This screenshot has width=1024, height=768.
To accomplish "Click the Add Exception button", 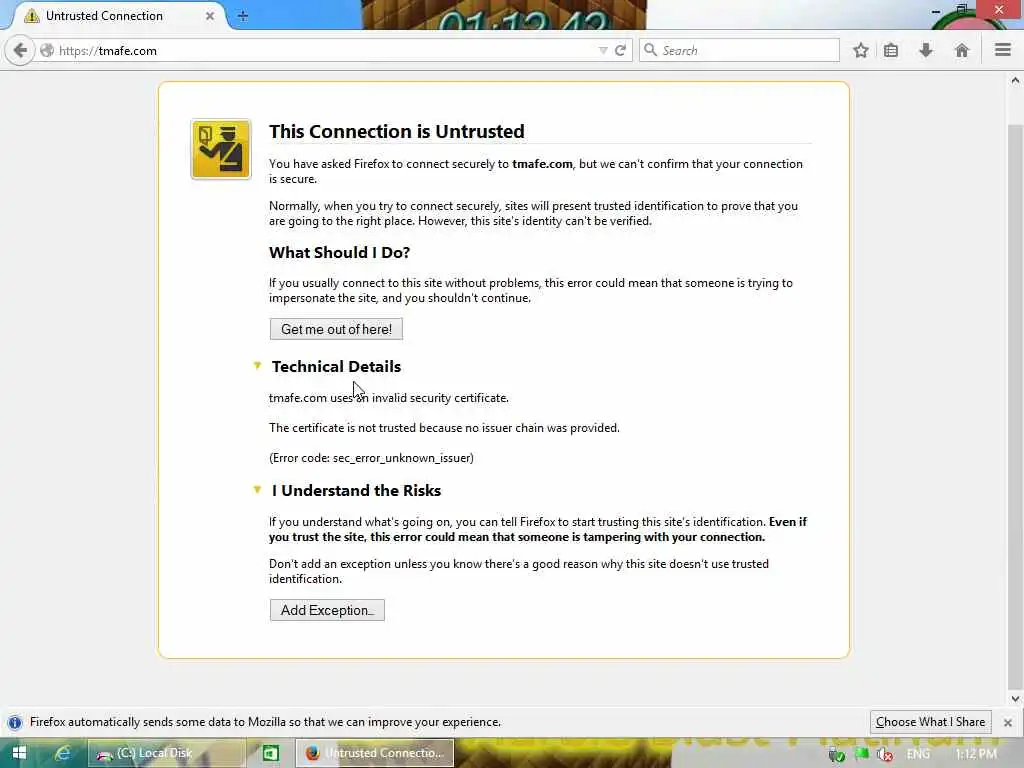I will pos(327,610).
